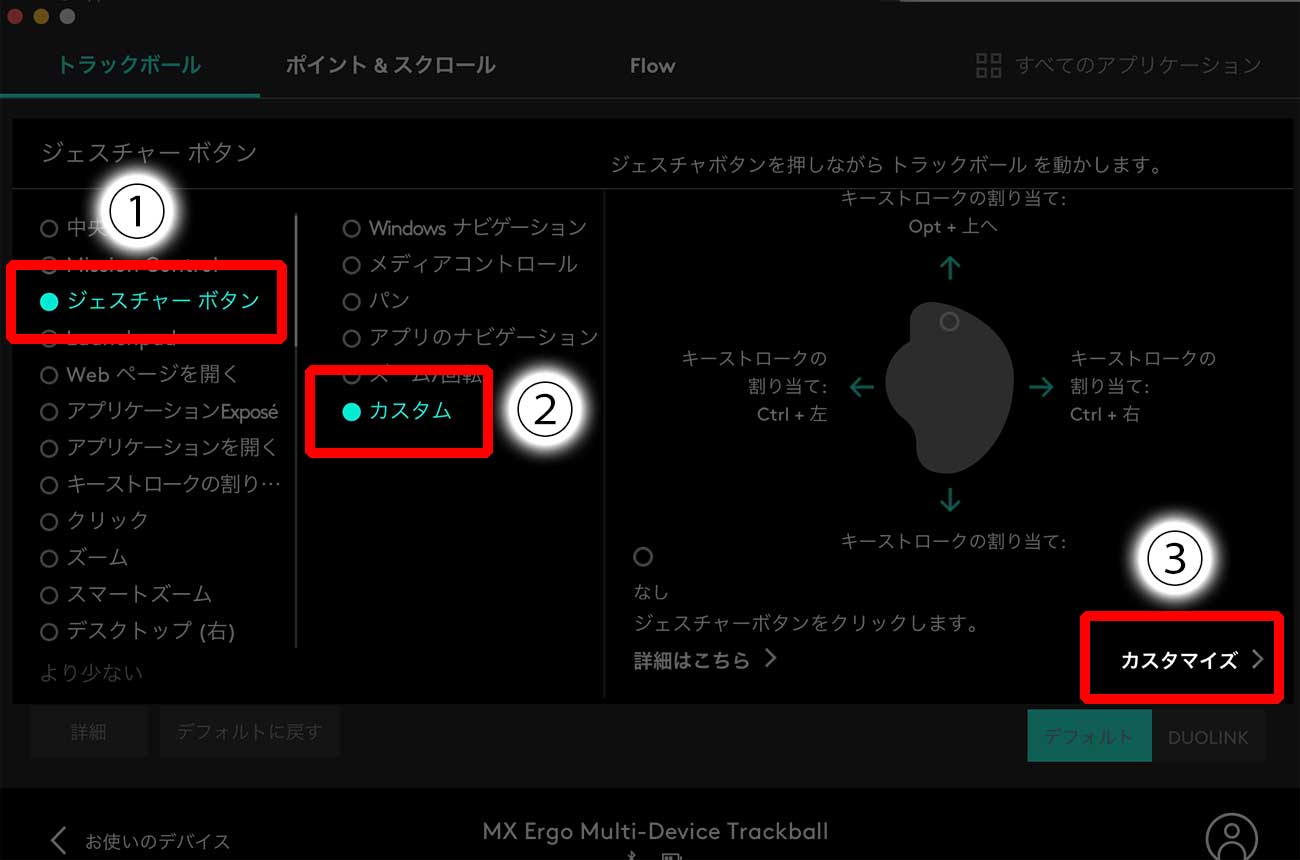Click MX Ergo Multi-Device Trackball device name
The image size is (1300, 860).
click(655, 832)
